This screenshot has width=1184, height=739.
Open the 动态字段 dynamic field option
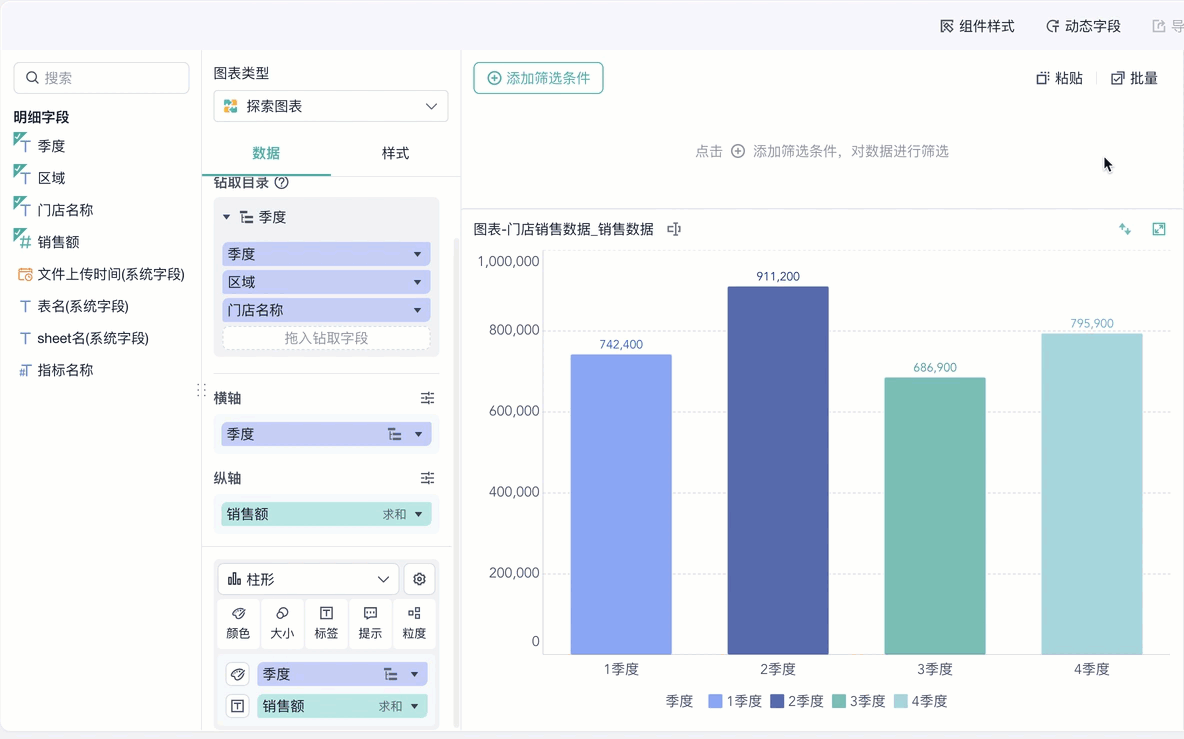coord(1083,26)
